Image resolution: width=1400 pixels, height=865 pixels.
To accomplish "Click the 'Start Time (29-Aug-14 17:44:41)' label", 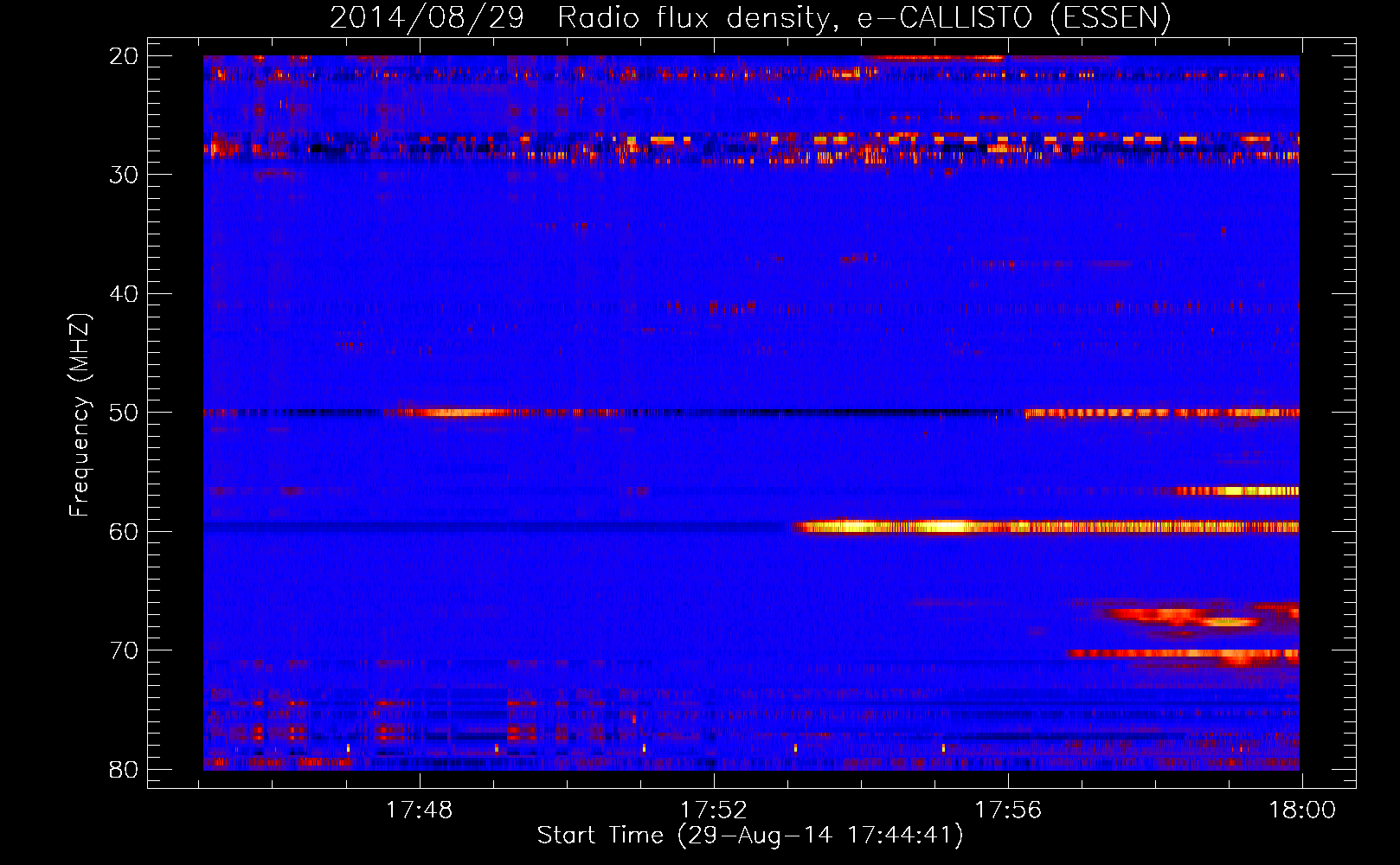I will (750, 836).
